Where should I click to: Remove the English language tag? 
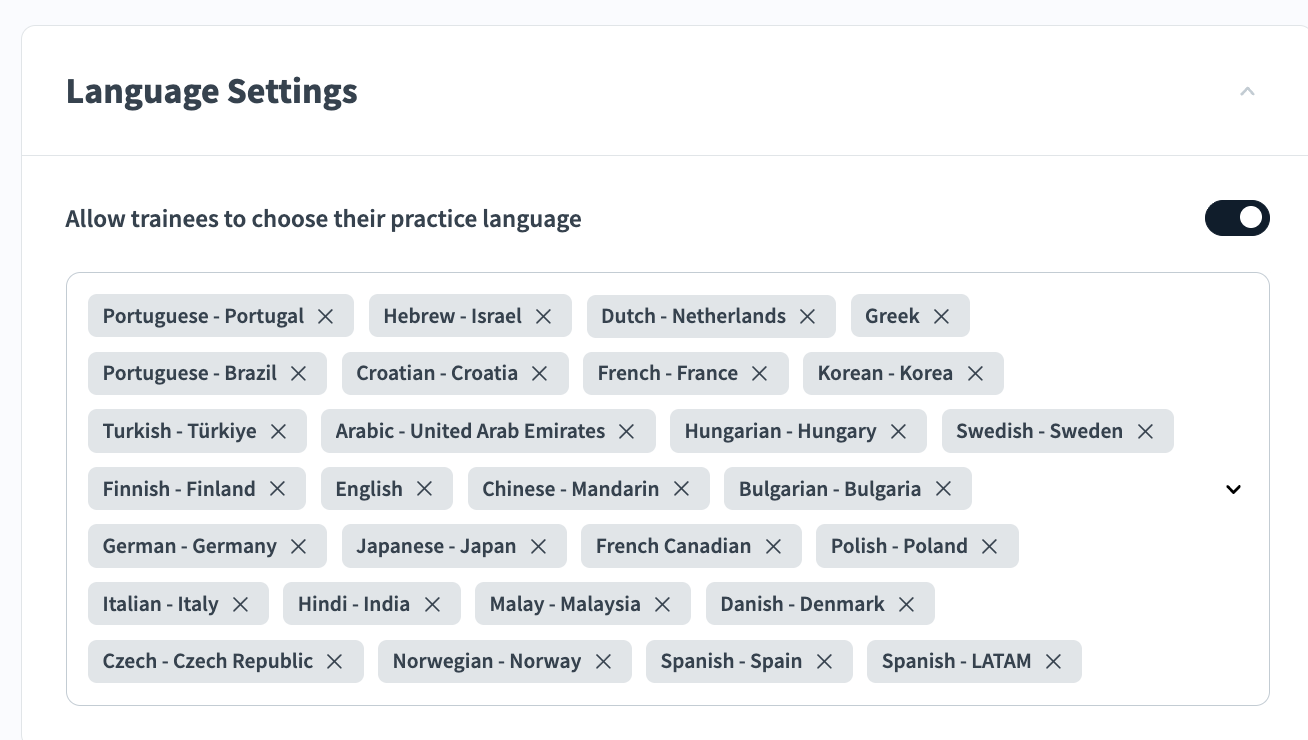coord(425,489)
